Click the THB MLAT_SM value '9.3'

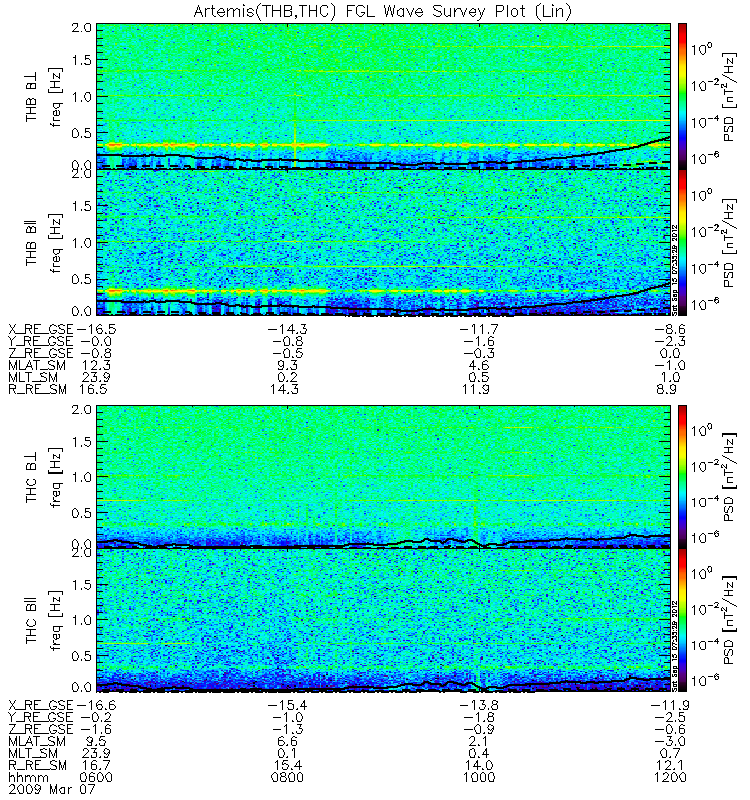(288, 365)
